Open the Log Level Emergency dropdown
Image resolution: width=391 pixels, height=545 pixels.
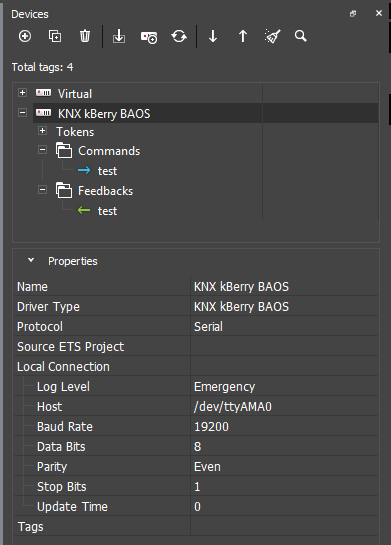coord(284,387)
